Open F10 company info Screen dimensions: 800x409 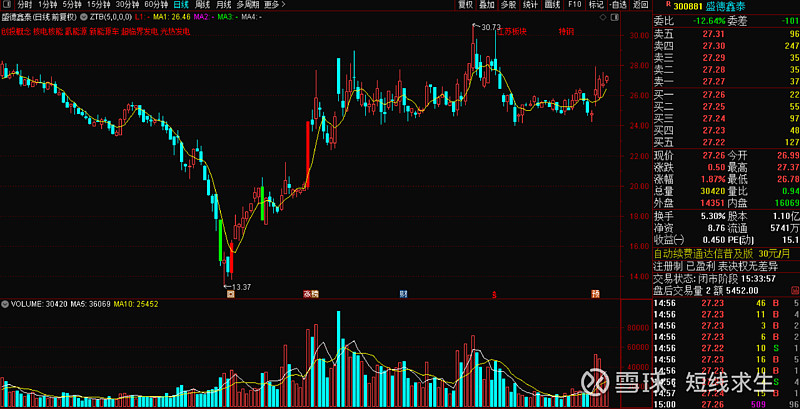[574, 5]
